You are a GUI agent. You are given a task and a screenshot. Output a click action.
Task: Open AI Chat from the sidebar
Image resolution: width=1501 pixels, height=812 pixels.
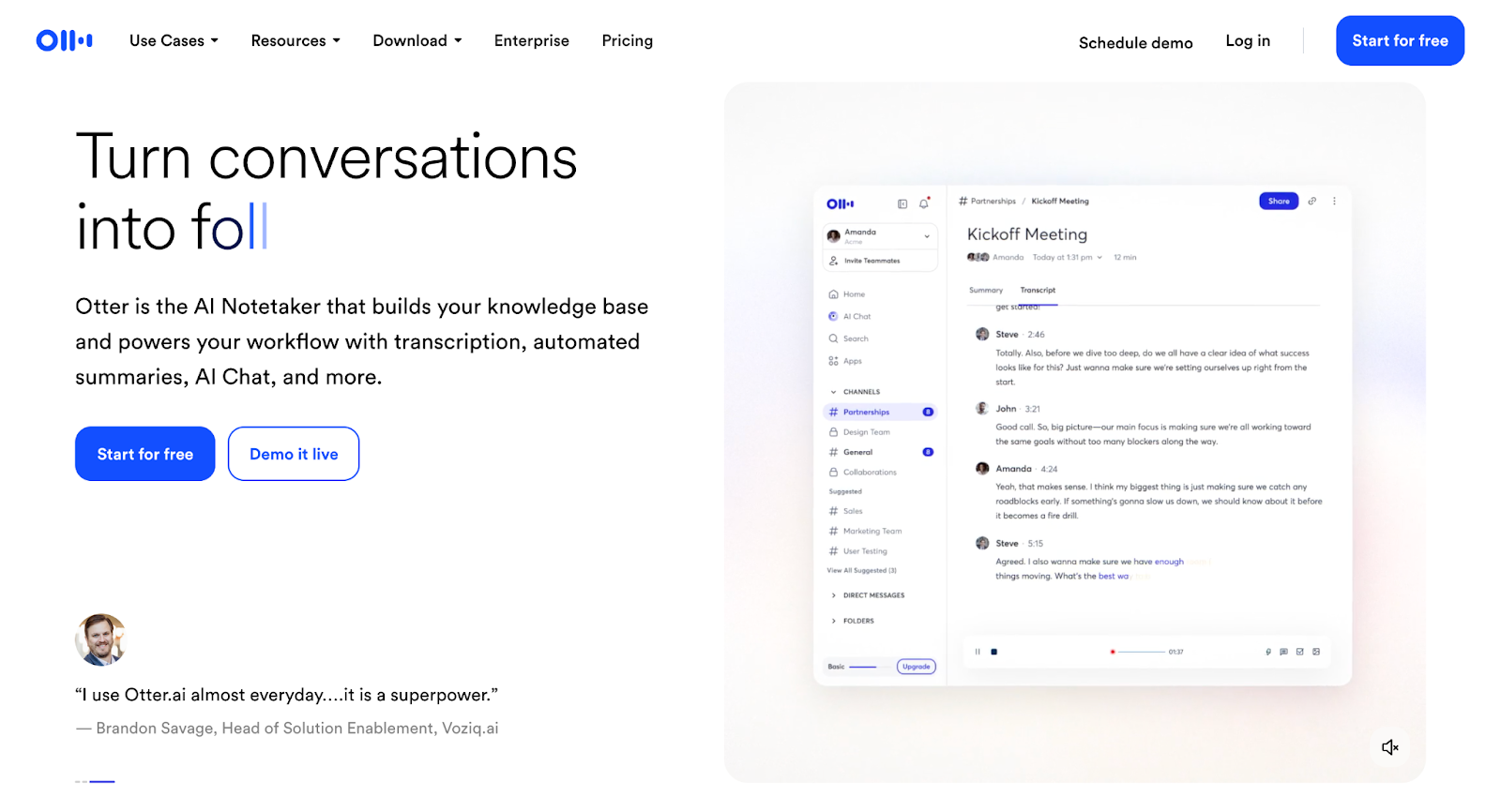click(856, 317)
